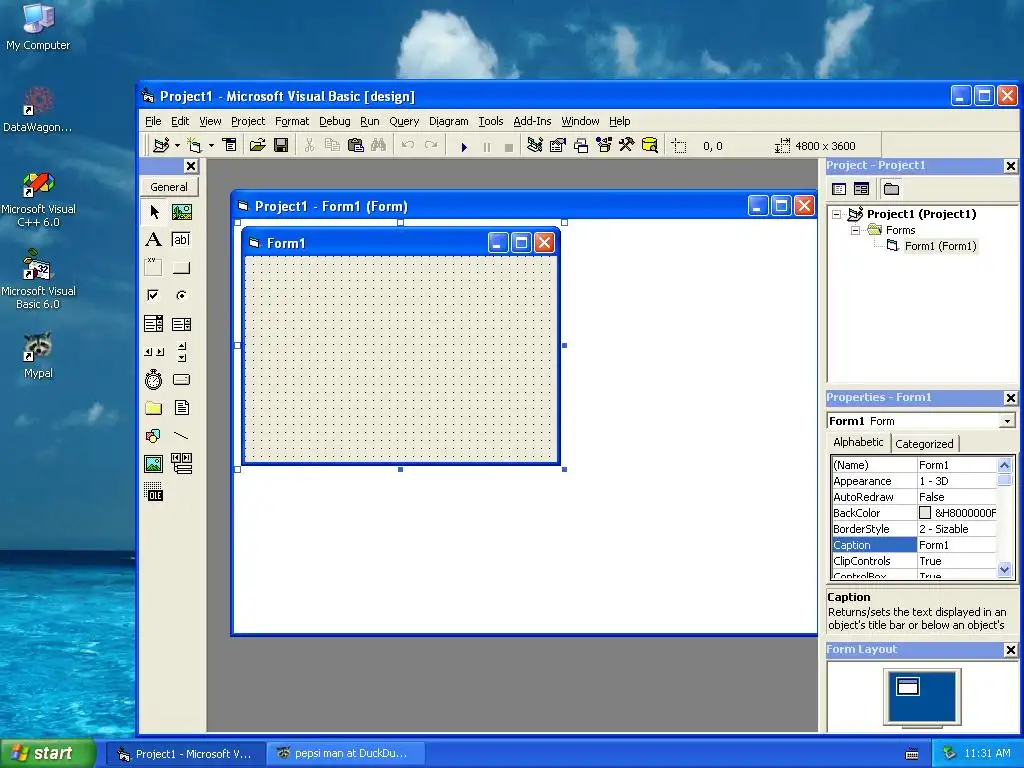
Task: Click the Windows Start button
Action: (47, 753)
